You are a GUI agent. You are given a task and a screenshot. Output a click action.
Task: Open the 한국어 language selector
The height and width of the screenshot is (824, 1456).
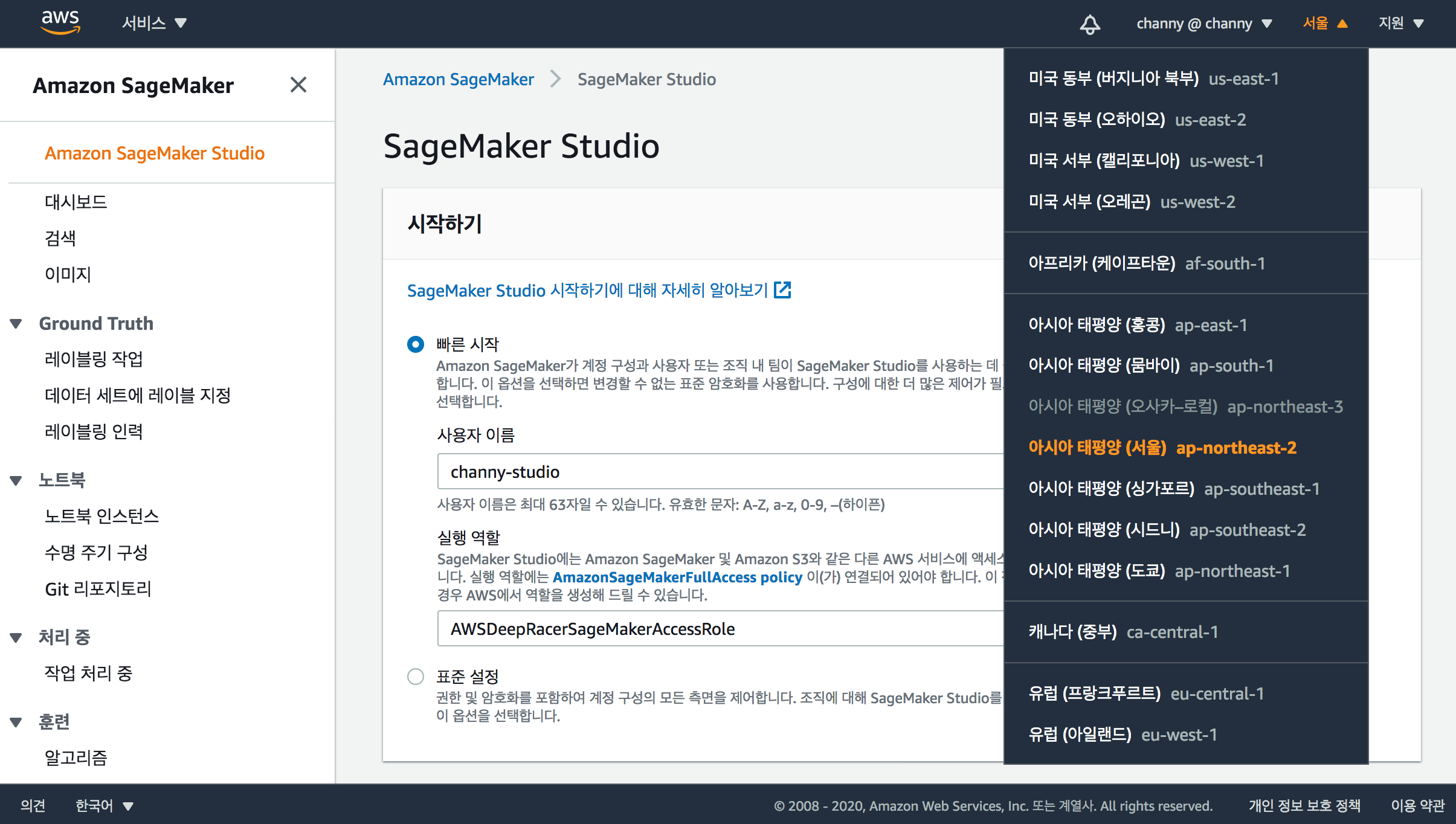pos(103,805)
